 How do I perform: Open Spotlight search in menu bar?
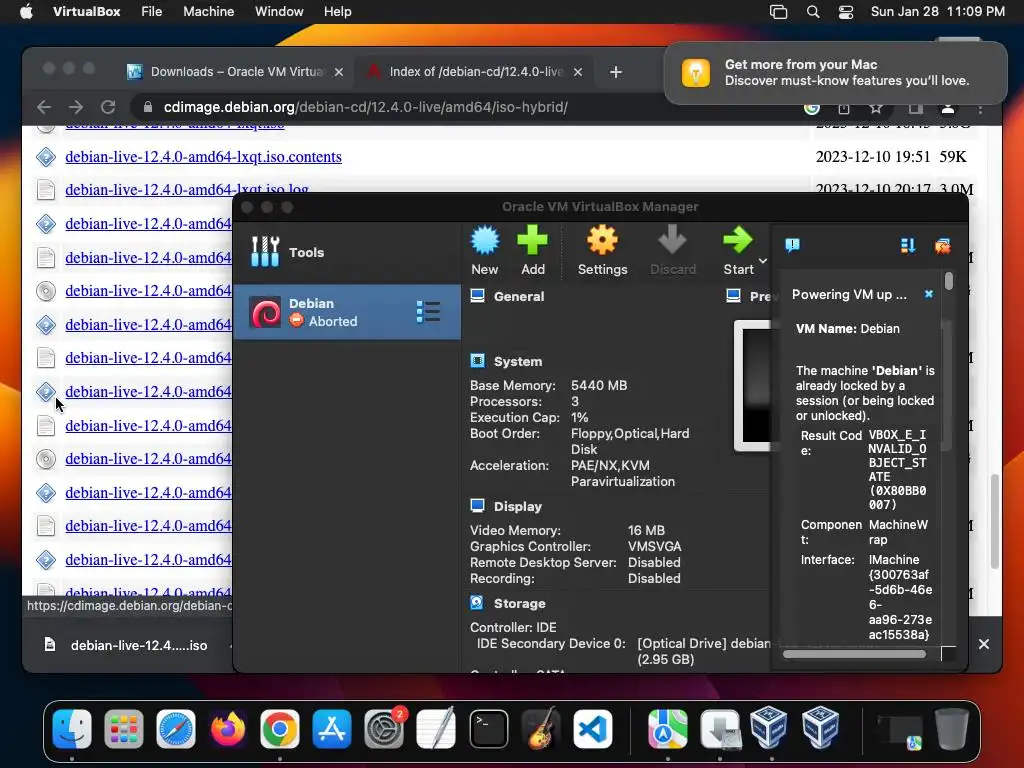[813, 12]
